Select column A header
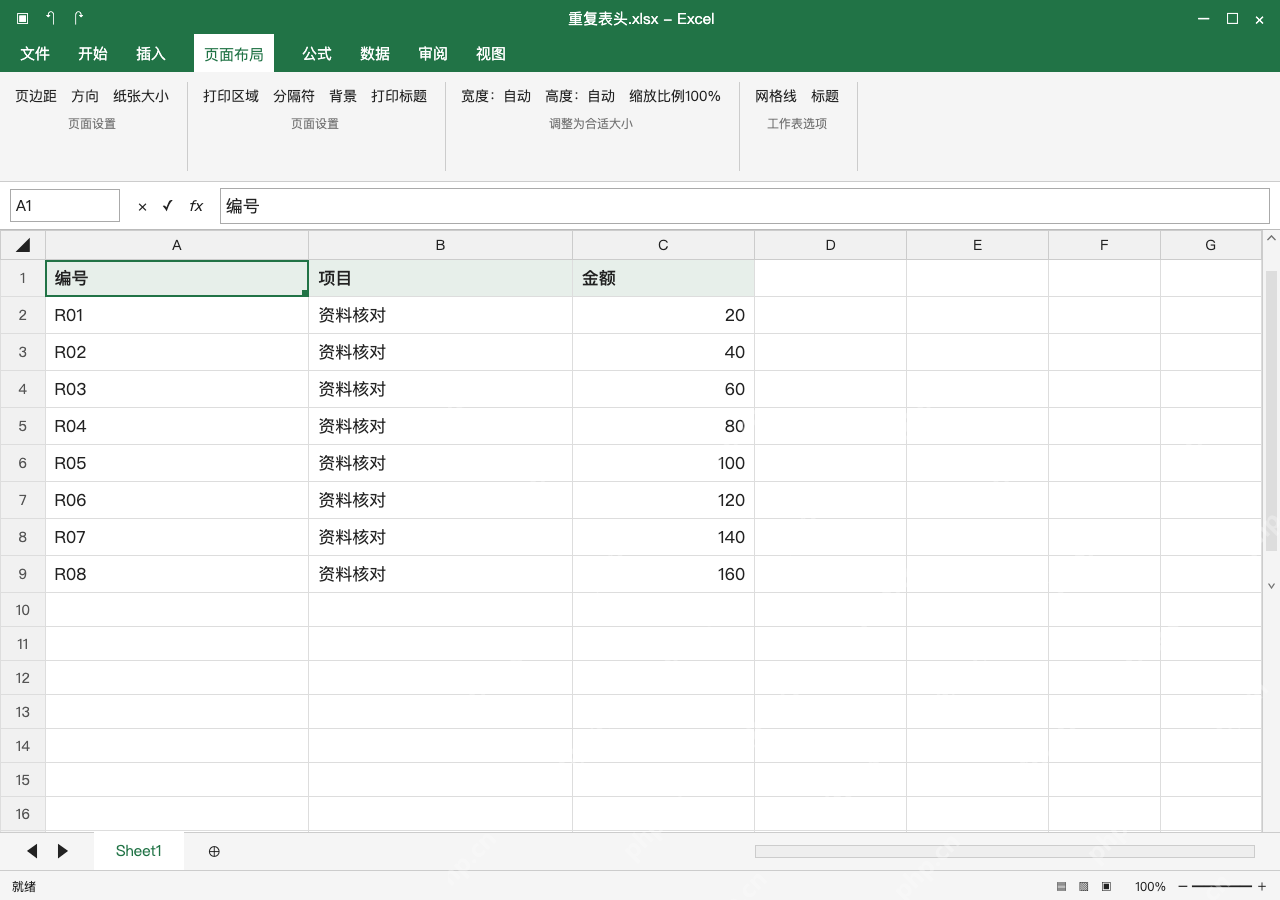 (177, 245)
